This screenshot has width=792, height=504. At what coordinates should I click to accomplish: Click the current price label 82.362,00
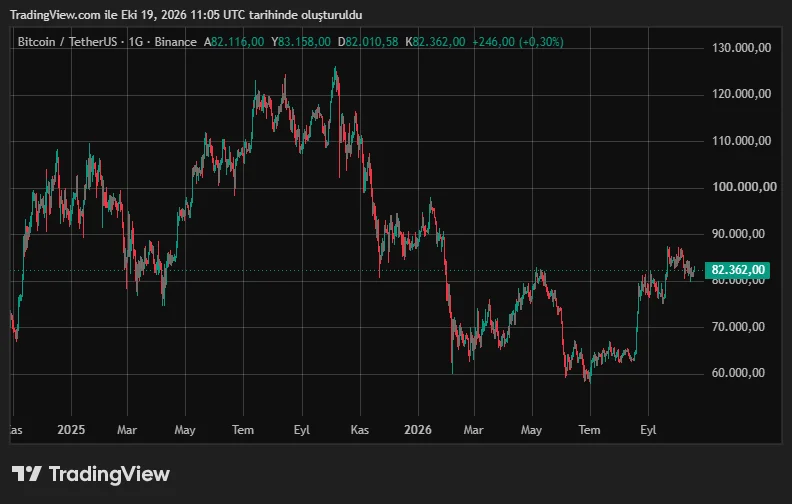tap(737, 270)
